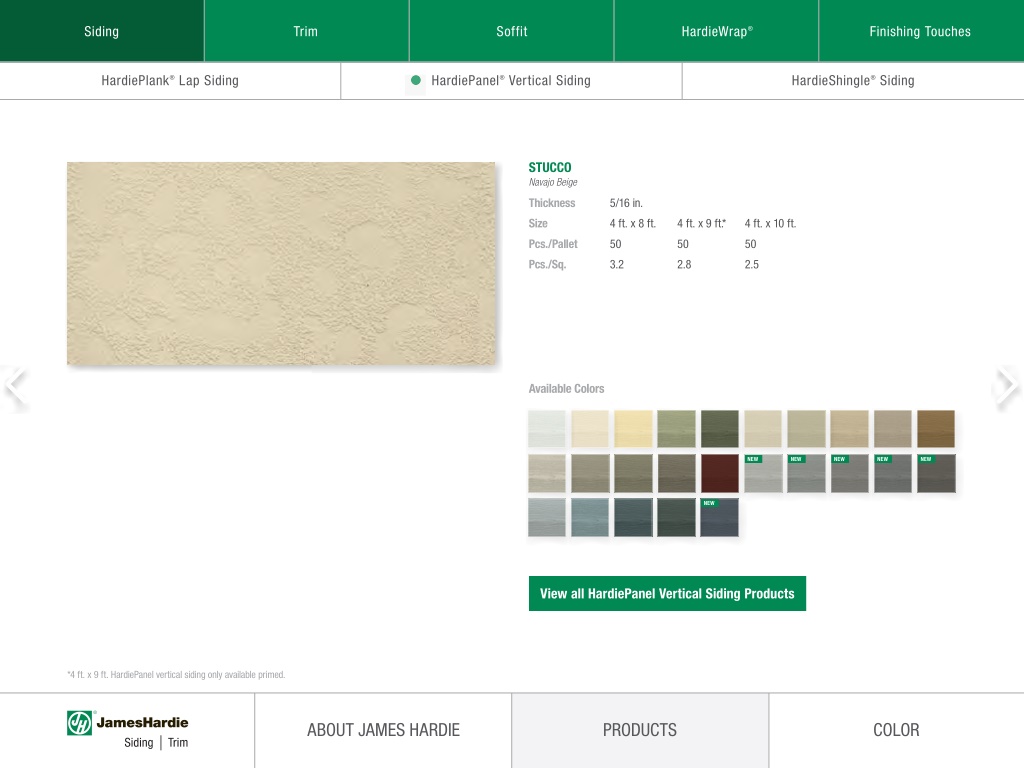Screen dimensions: 1024x768
Task: Click the primed-only footnote text
Action: (176, 675)
